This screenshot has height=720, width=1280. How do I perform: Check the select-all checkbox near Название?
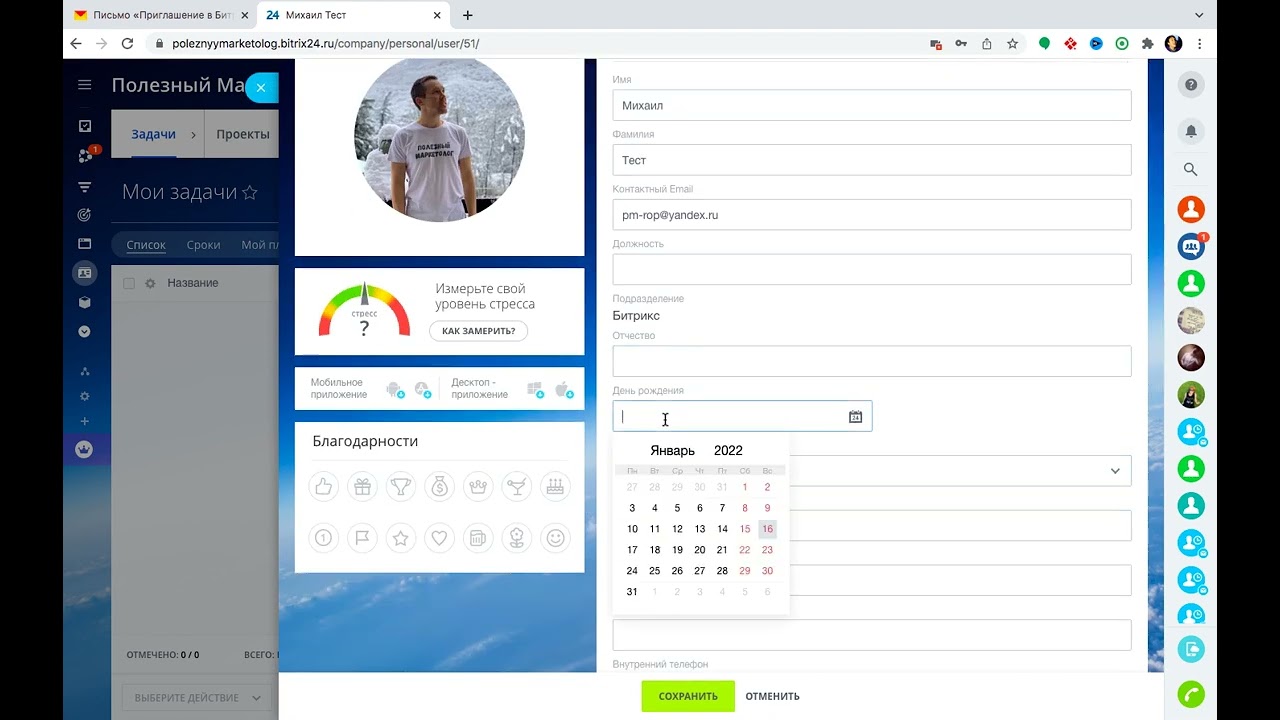tap(129, 284)
